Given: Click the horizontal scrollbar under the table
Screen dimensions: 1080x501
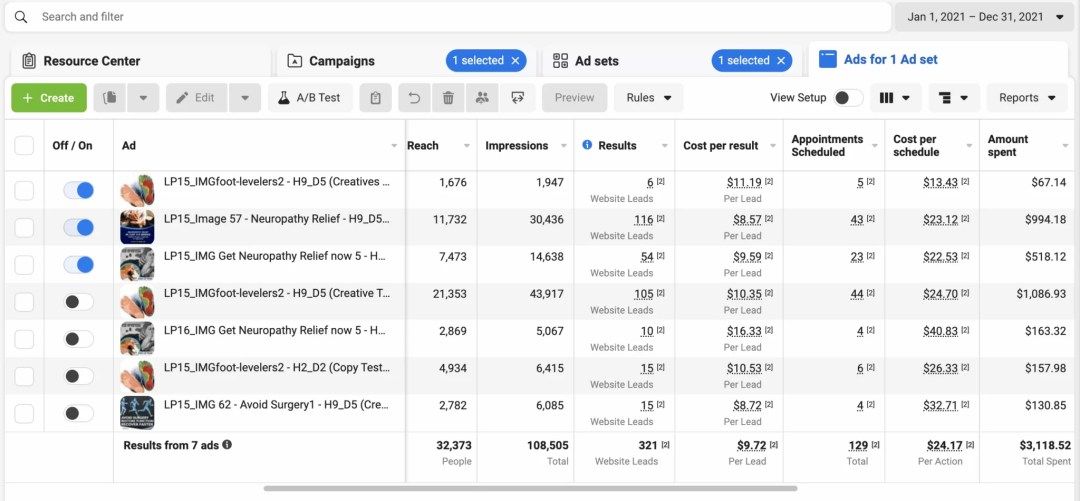Looking at the screenshot, I should [530, 489].
